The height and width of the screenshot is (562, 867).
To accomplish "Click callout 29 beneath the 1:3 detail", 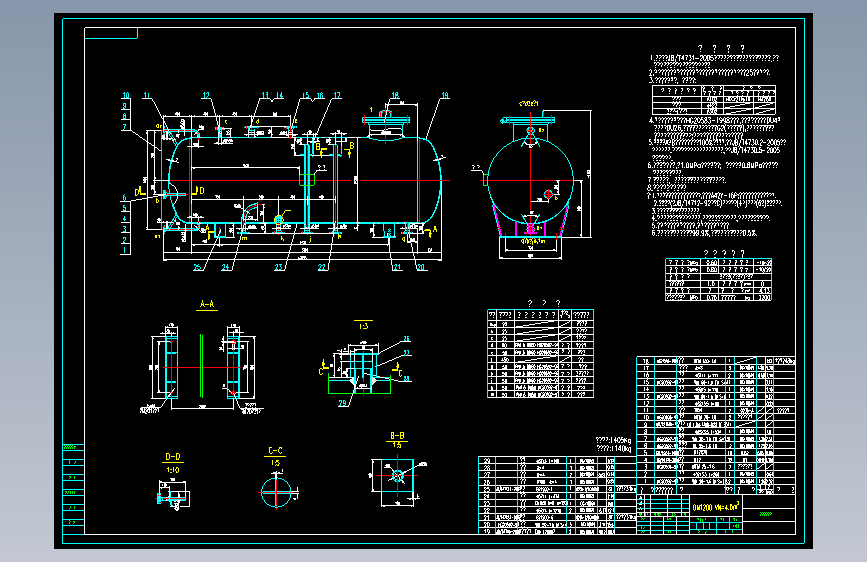I will 342,403.
